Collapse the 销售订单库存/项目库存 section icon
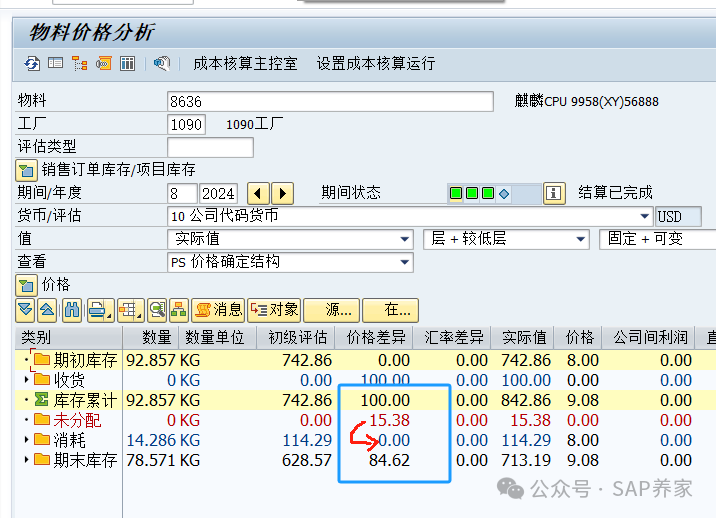 [x=26, y=170]
